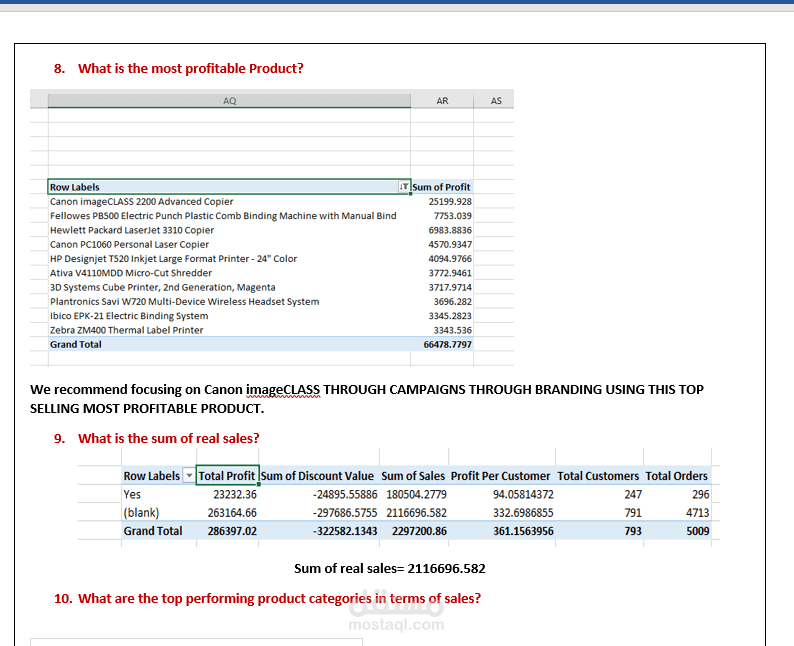Select column header AR

[x=442, y=101]
